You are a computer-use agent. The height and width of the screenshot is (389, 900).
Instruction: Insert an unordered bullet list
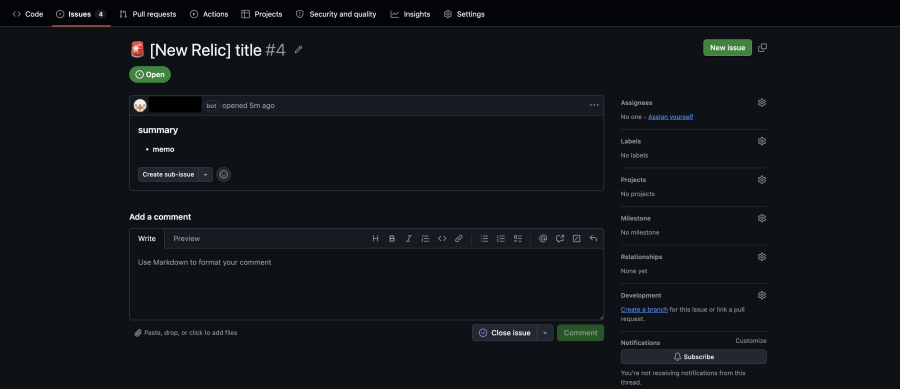click(x=484, y=239)
